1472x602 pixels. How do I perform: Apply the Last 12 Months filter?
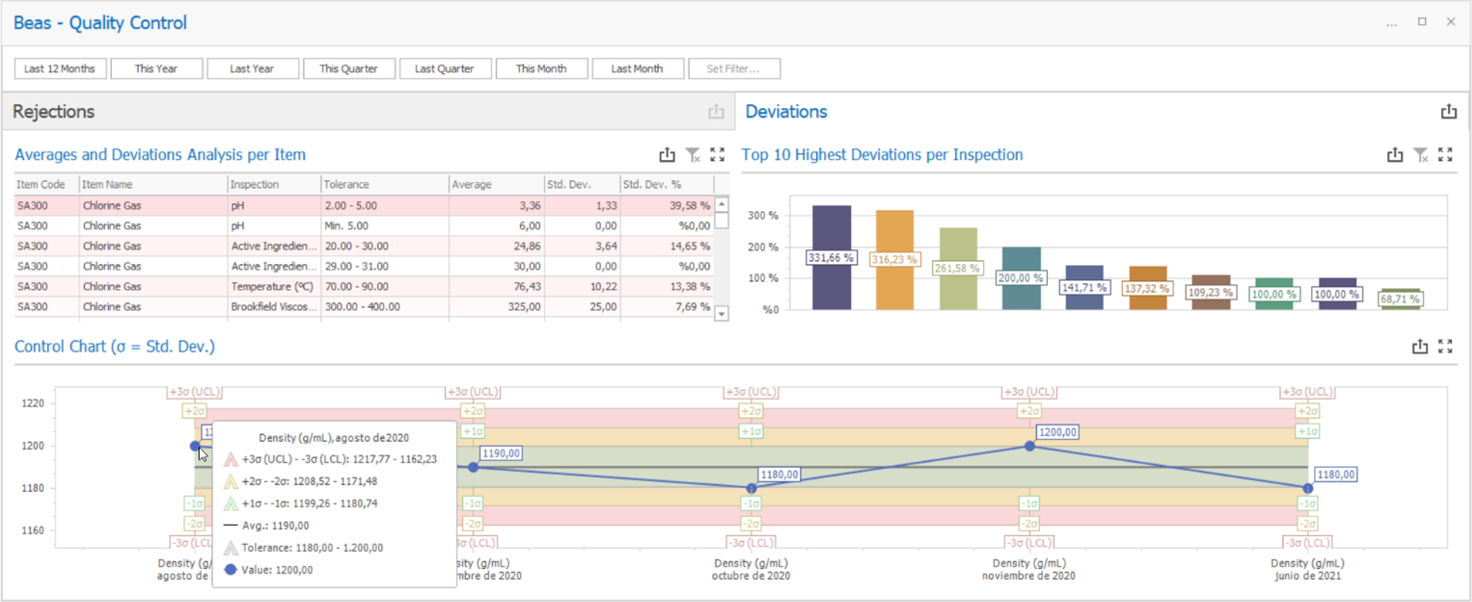click(60, 69)
